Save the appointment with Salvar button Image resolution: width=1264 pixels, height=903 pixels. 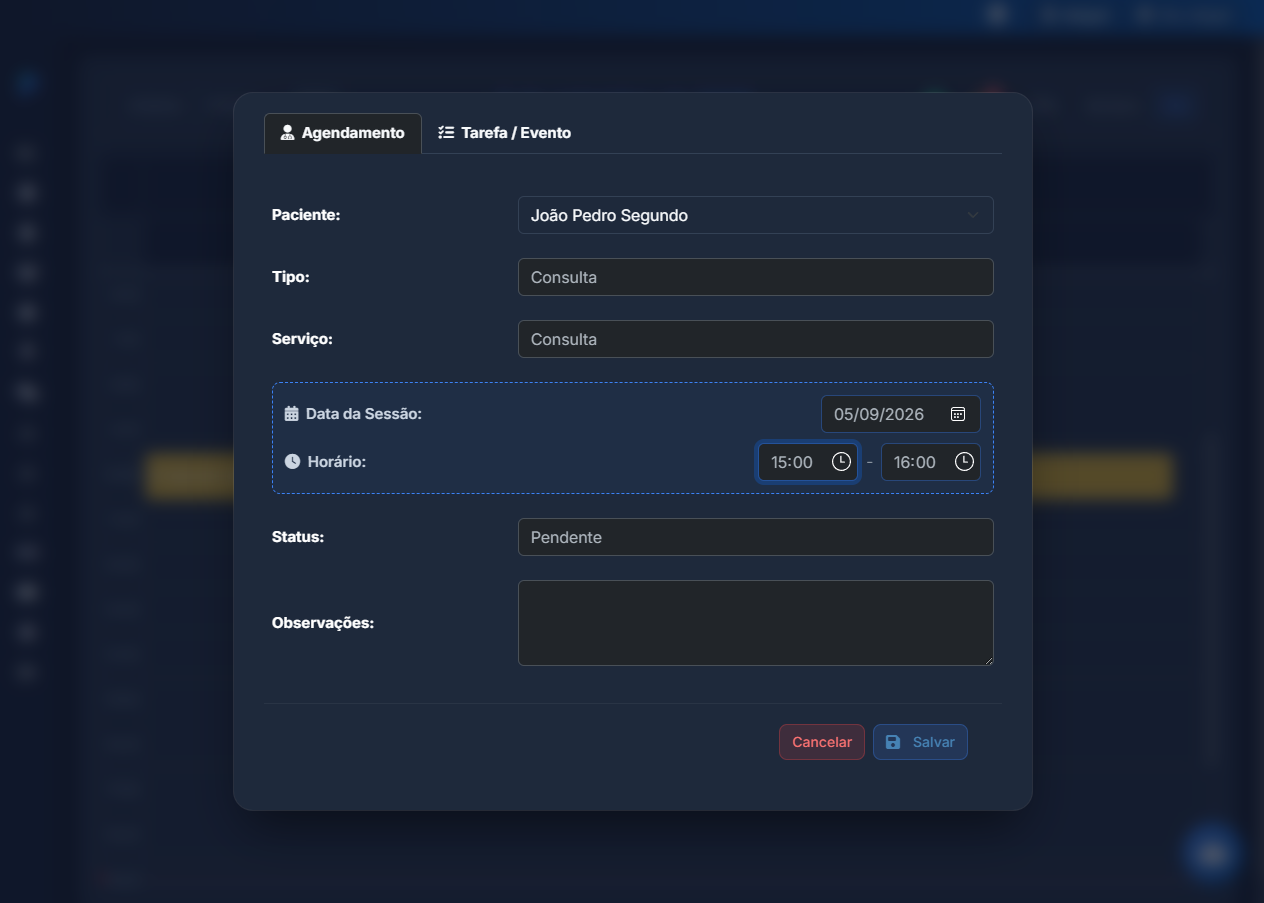pyautogui.click(x=920, y=742)
